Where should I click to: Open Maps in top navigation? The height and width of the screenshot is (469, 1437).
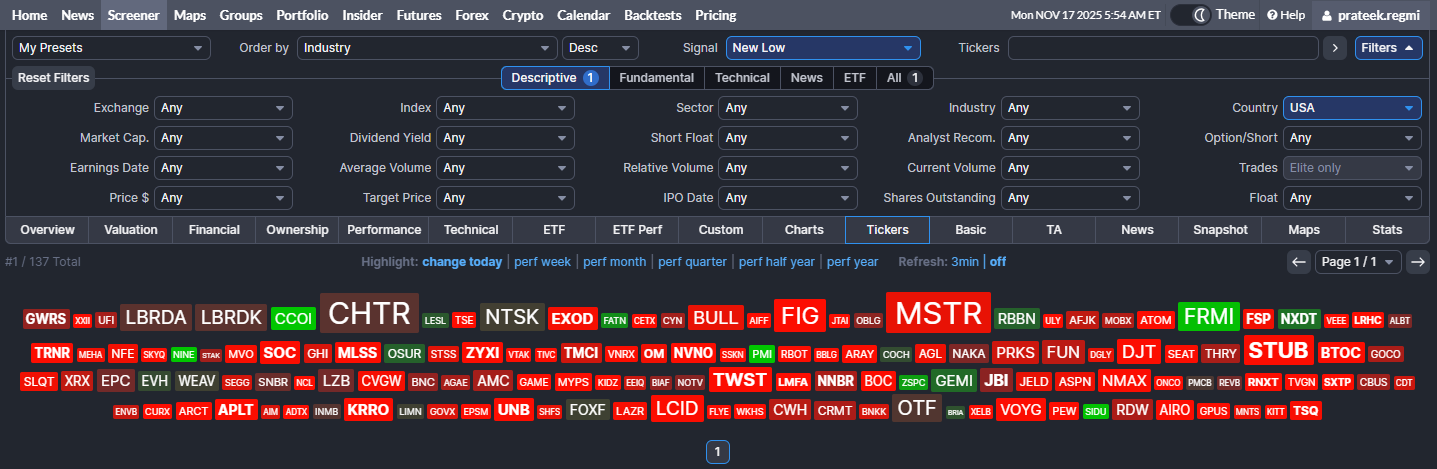189,15
